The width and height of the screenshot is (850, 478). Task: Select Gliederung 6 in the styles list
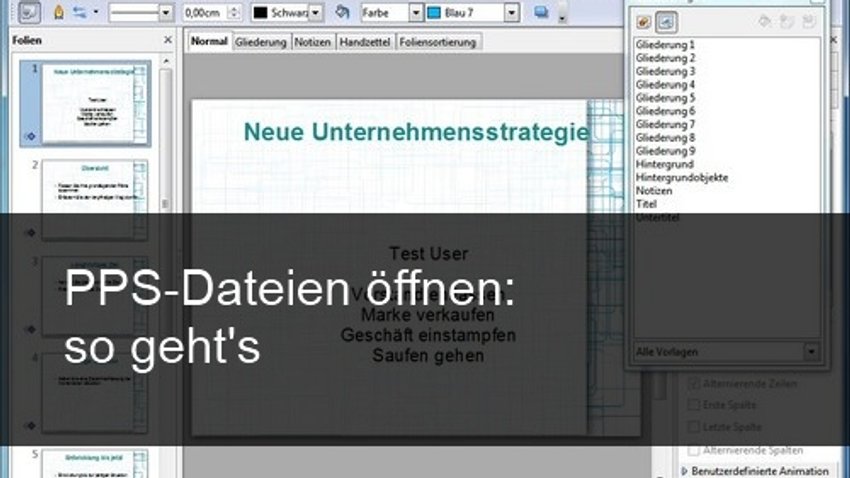coord(665,111)
